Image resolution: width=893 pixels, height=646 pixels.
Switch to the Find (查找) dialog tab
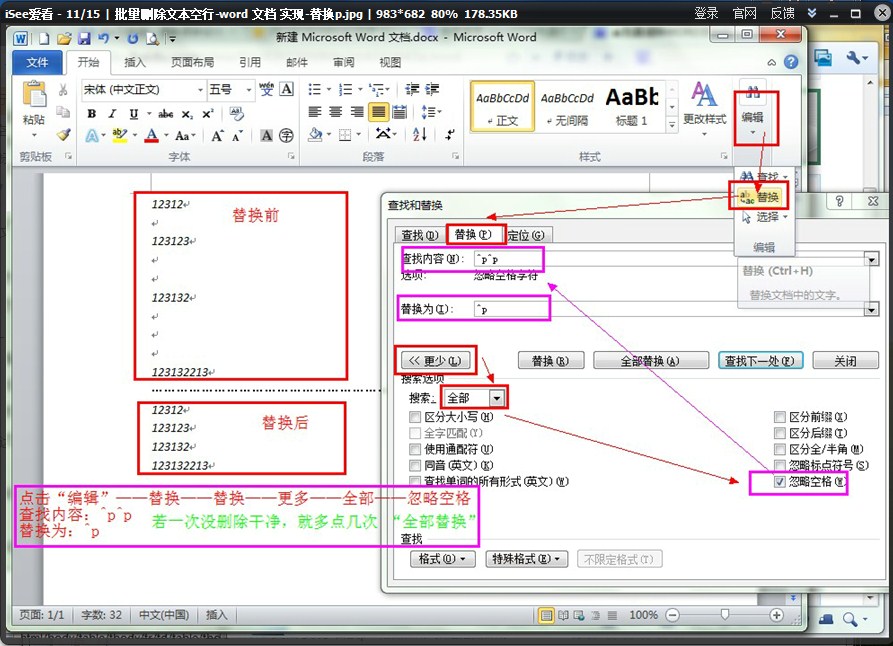(420, 235)
